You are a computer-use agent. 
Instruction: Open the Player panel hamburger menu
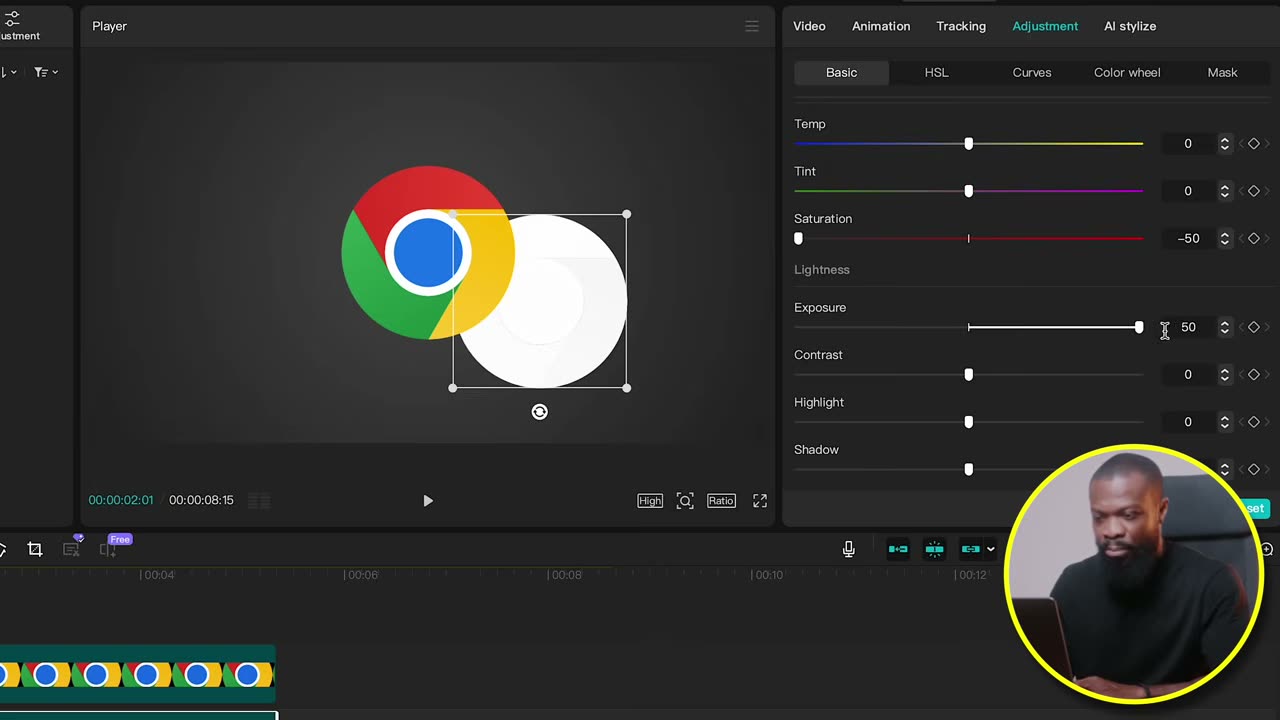(752, 26)
